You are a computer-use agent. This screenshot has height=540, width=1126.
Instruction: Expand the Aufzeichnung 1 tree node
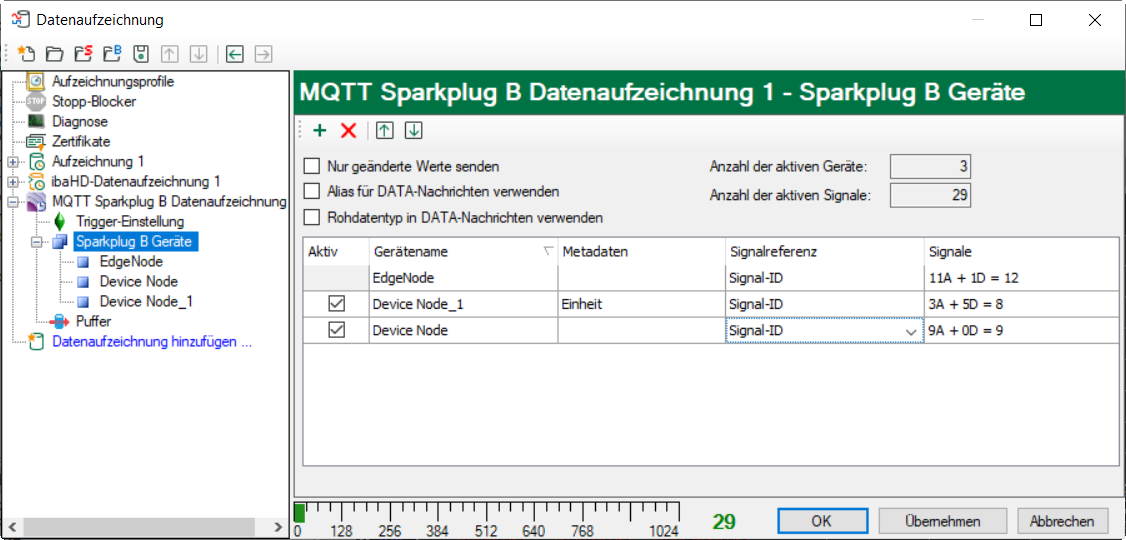[12, 162]
